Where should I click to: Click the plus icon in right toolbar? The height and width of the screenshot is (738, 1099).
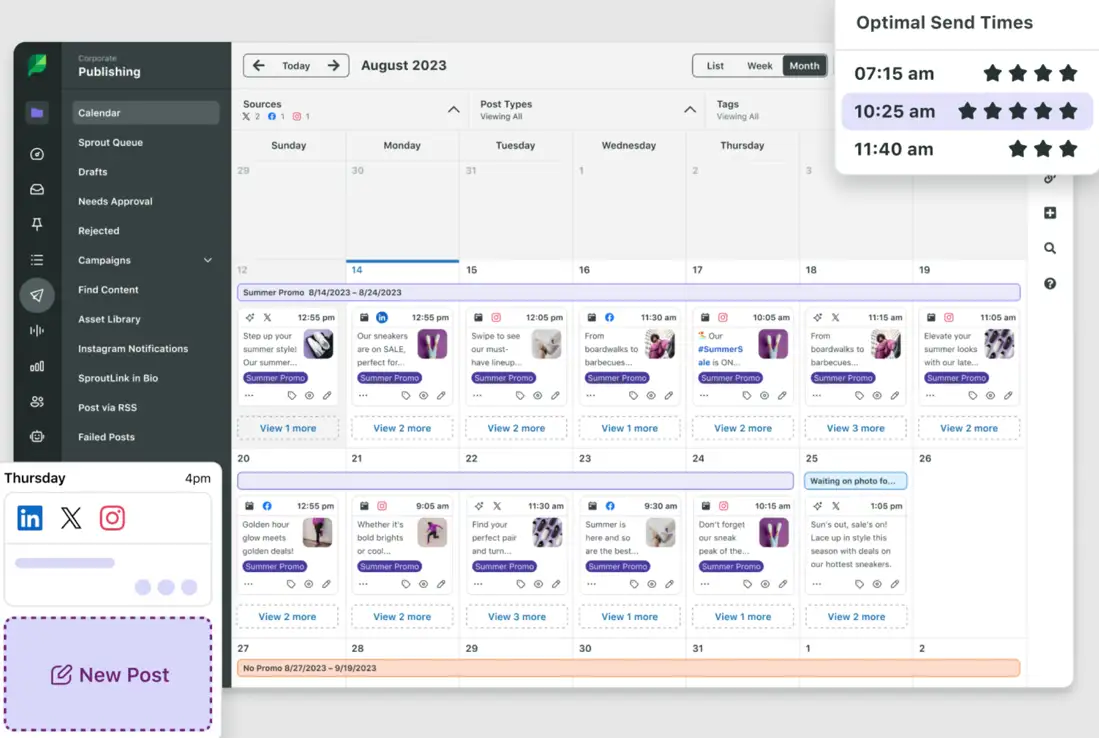click(1050, 213)
